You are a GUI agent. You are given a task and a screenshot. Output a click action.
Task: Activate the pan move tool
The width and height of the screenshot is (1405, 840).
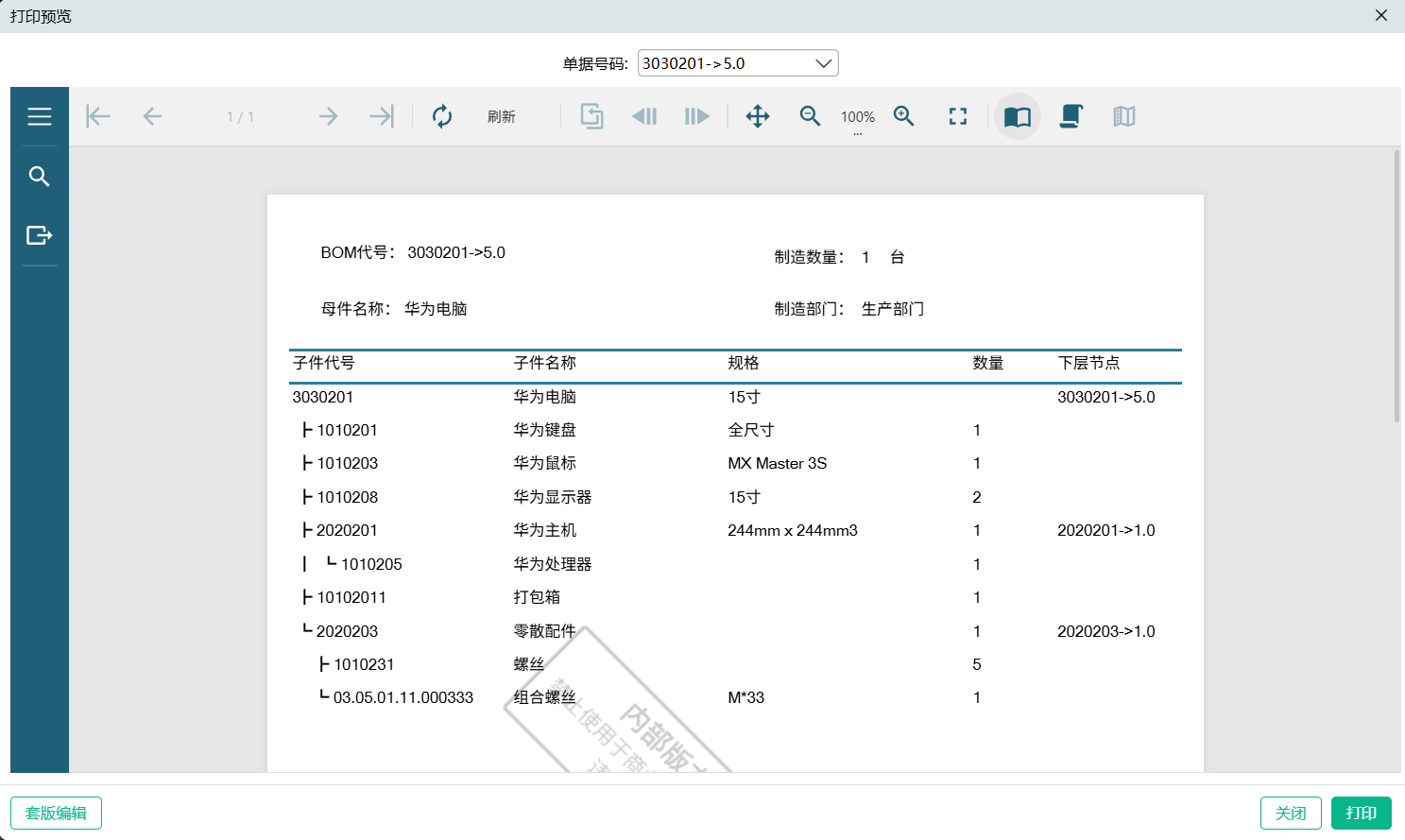pos(758,116)
